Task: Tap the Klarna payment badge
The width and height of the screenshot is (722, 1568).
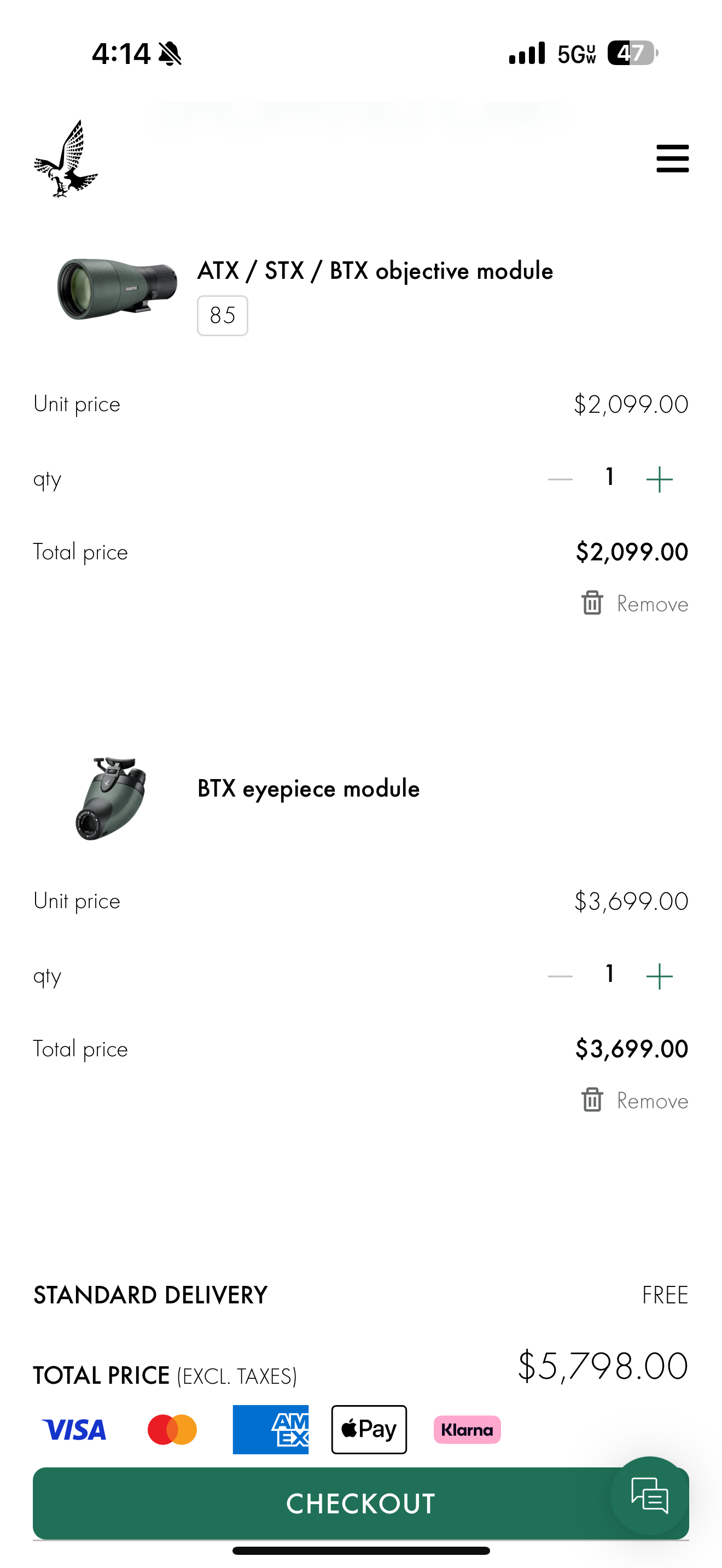Action: tap(467, 1429)
